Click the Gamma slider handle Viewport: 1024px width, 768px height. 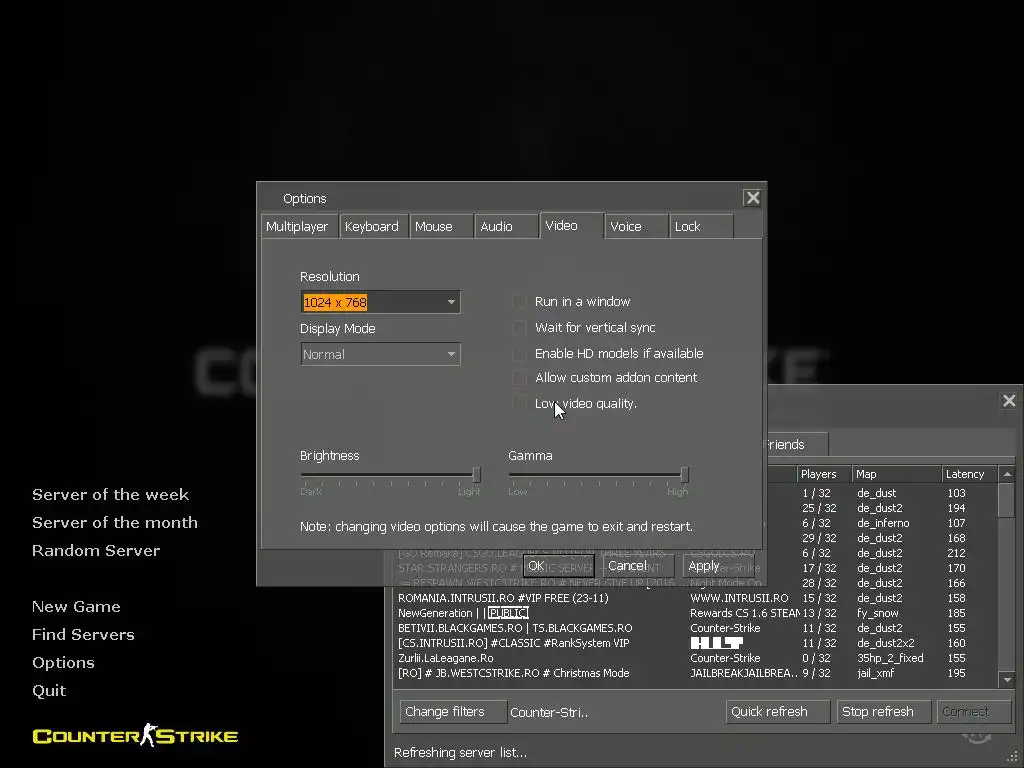(x=684, y=475)
